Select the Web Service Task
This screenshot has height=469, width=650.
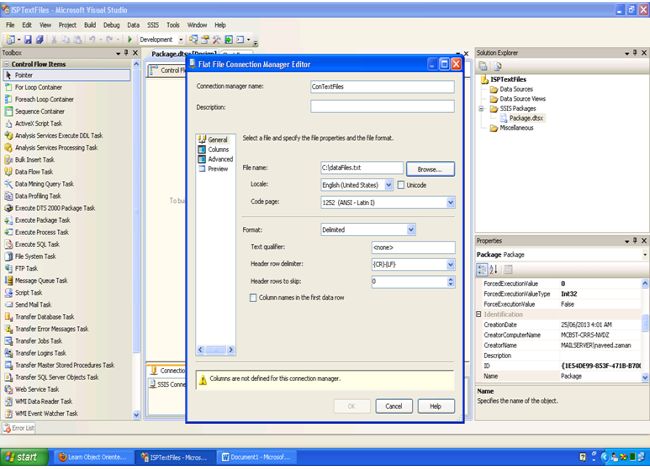click(37, 389)
